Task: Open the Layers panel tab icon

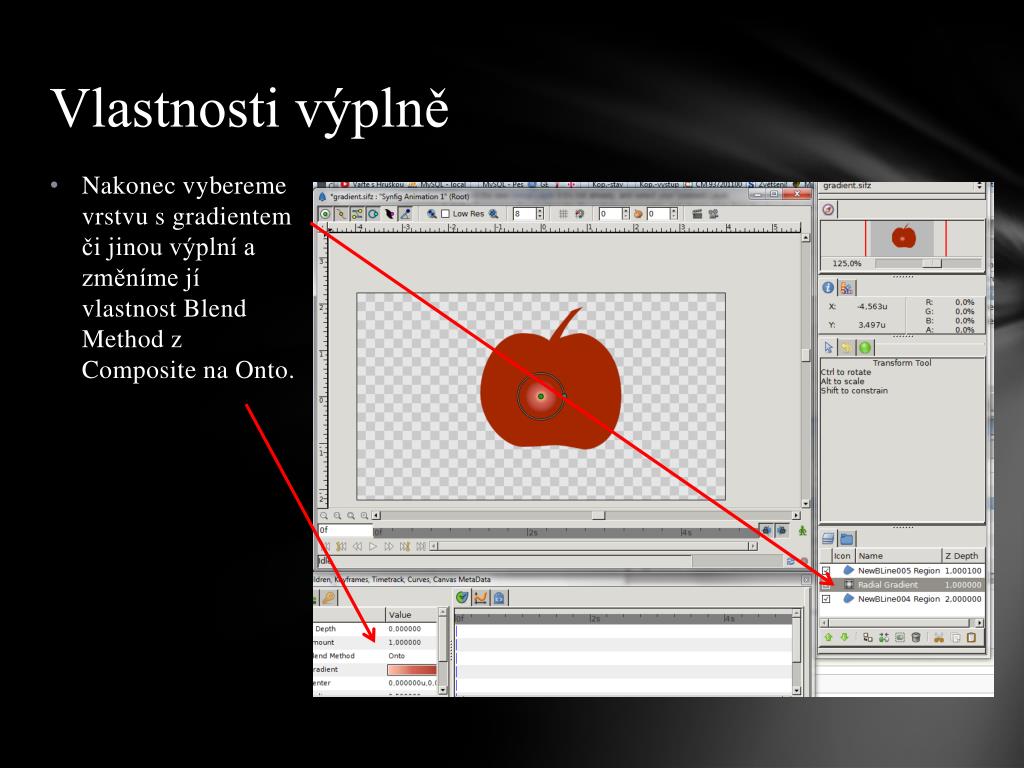Action: 828,539
